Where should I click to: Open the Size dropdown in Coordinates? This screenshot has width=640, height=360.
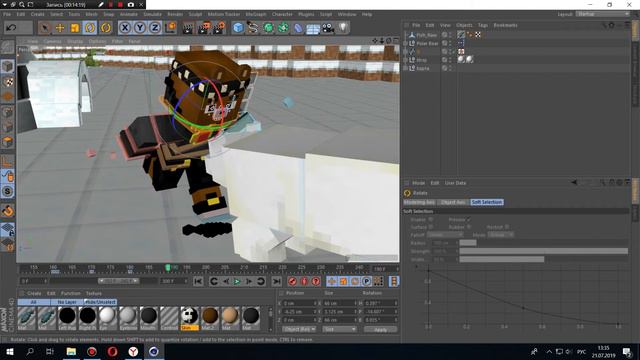(340, 329)
